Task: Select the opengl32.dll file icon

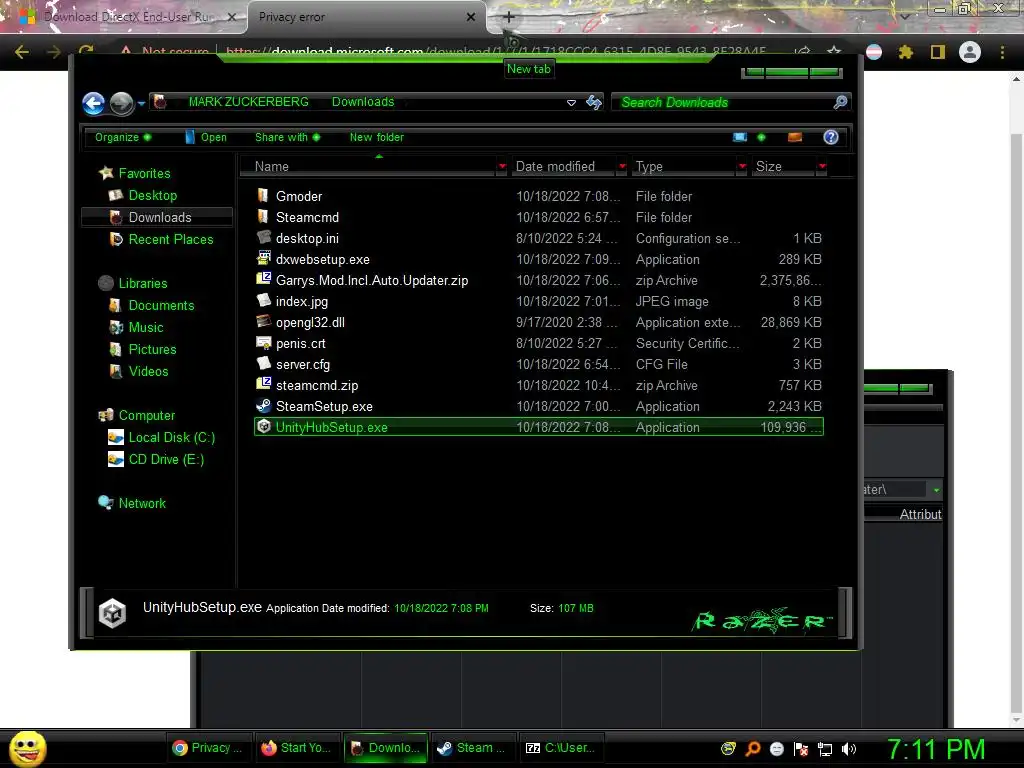Action: coord(264,321)
